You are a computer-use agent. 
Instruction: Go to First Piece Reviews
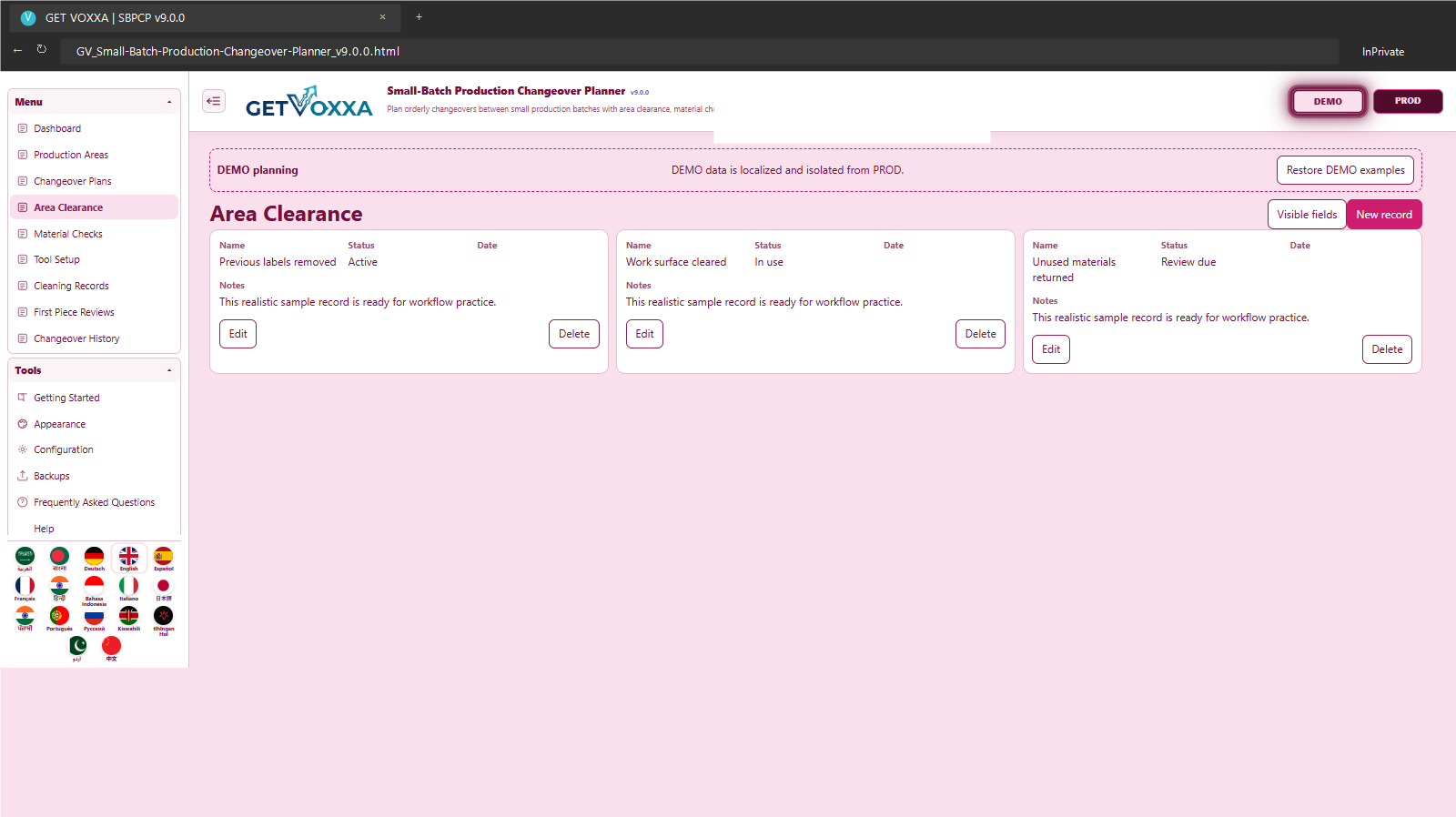pyautogui.click(x=94, y=312)
